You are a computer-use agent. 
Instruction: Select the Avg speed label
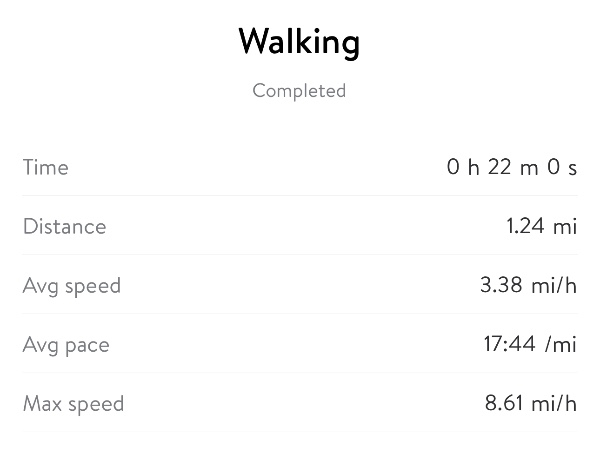pyautogui.click(x=72, y=286)
